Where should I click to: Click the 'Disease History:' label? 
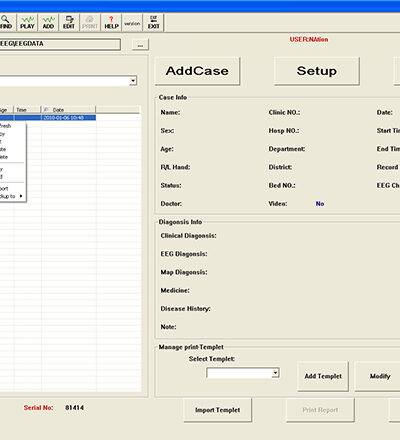click(x=185, y=309)
